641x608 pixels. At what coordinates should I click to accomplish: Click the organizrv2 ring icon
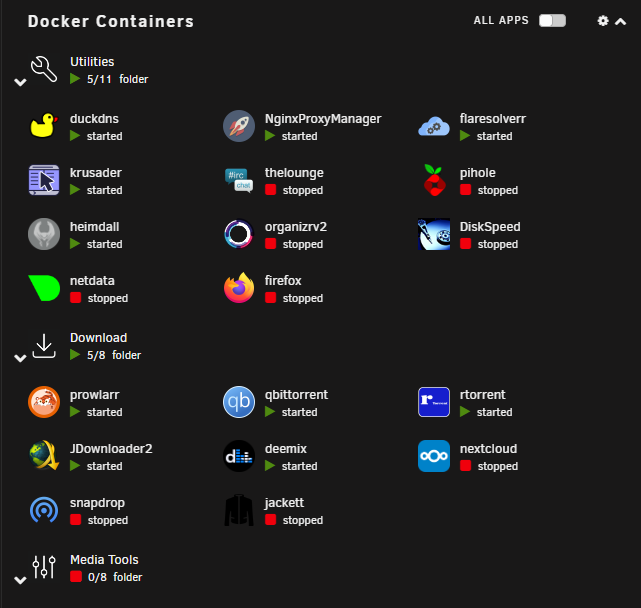[x=239, y=234]
